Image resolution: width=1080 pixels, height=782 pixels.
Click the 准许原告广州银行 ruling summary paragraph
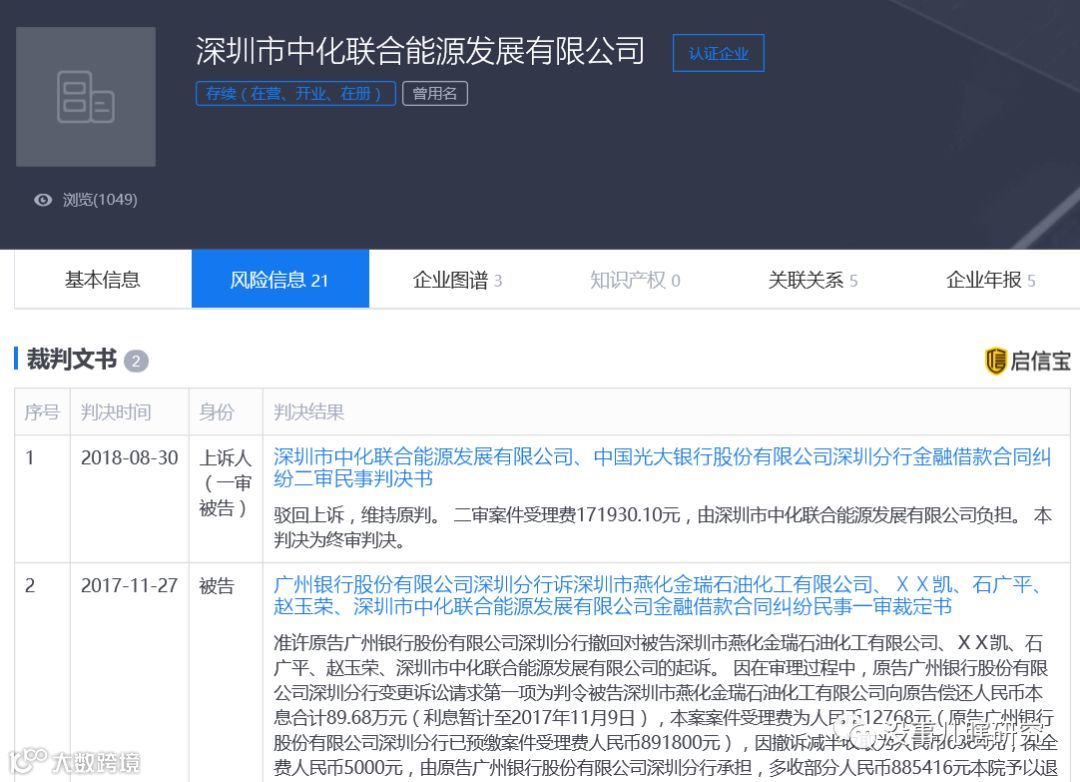tap(665, 705)
